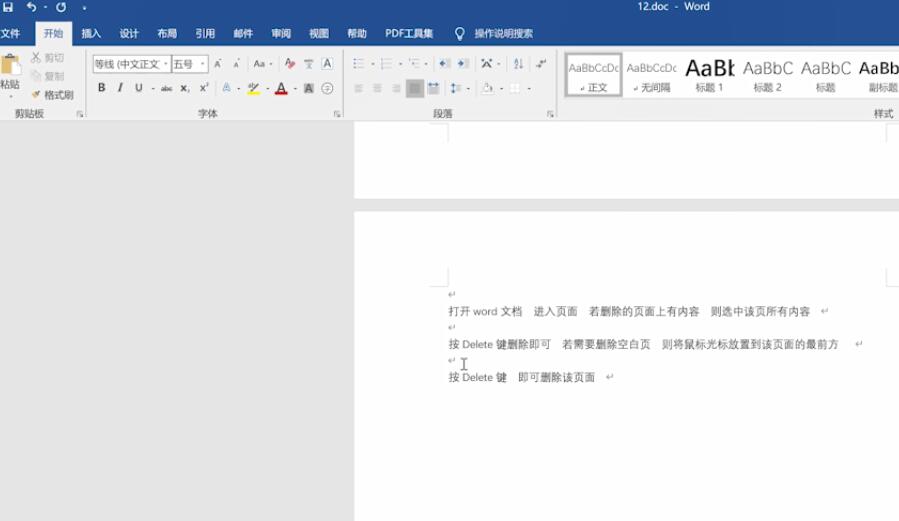This screenshot has width=899, height=521.
Task: Apply the paragraph shading fill color
Action: click(x=487, y=88)
